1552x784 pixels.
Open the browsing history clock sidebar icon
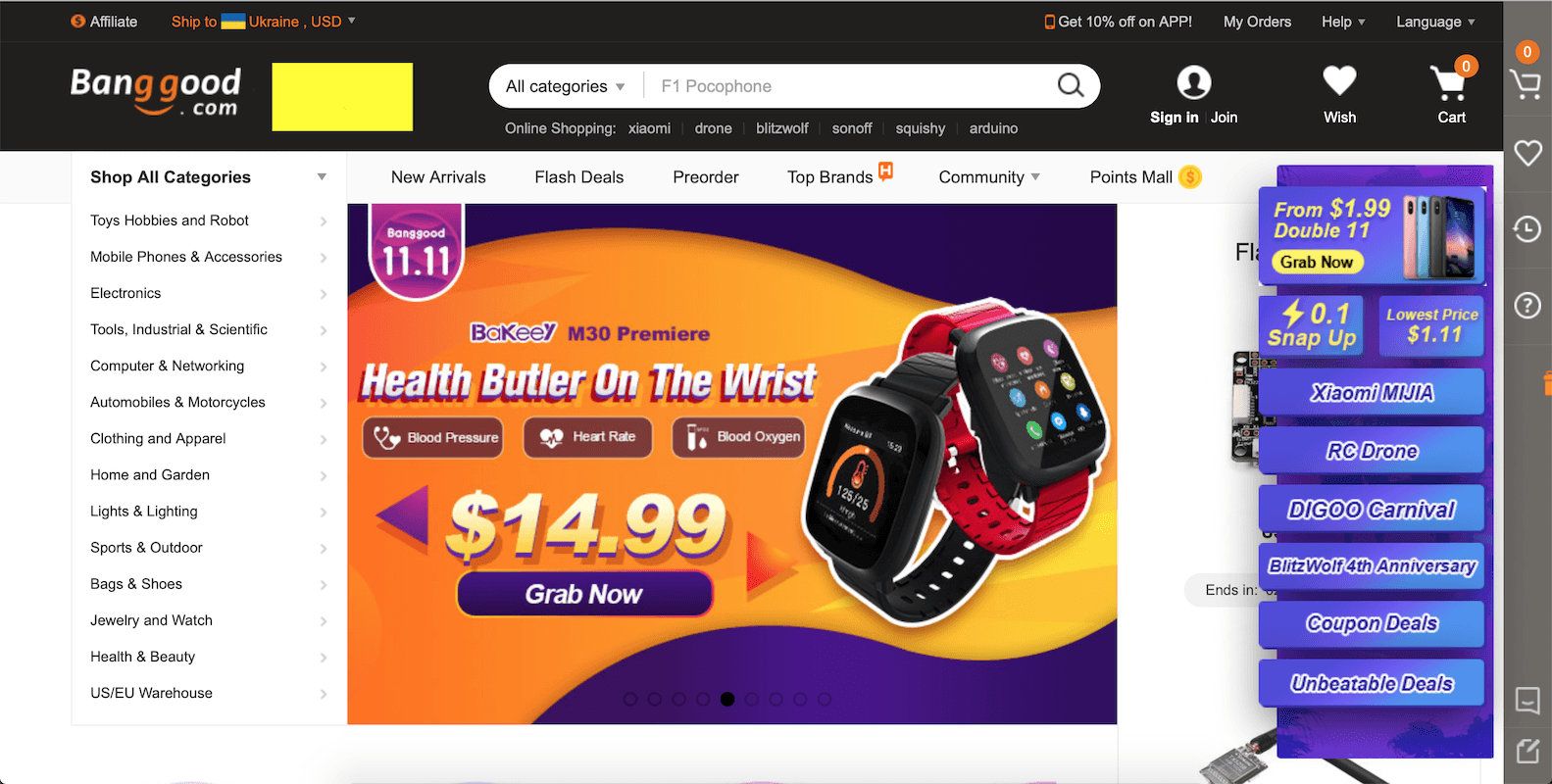point(1527,229)
